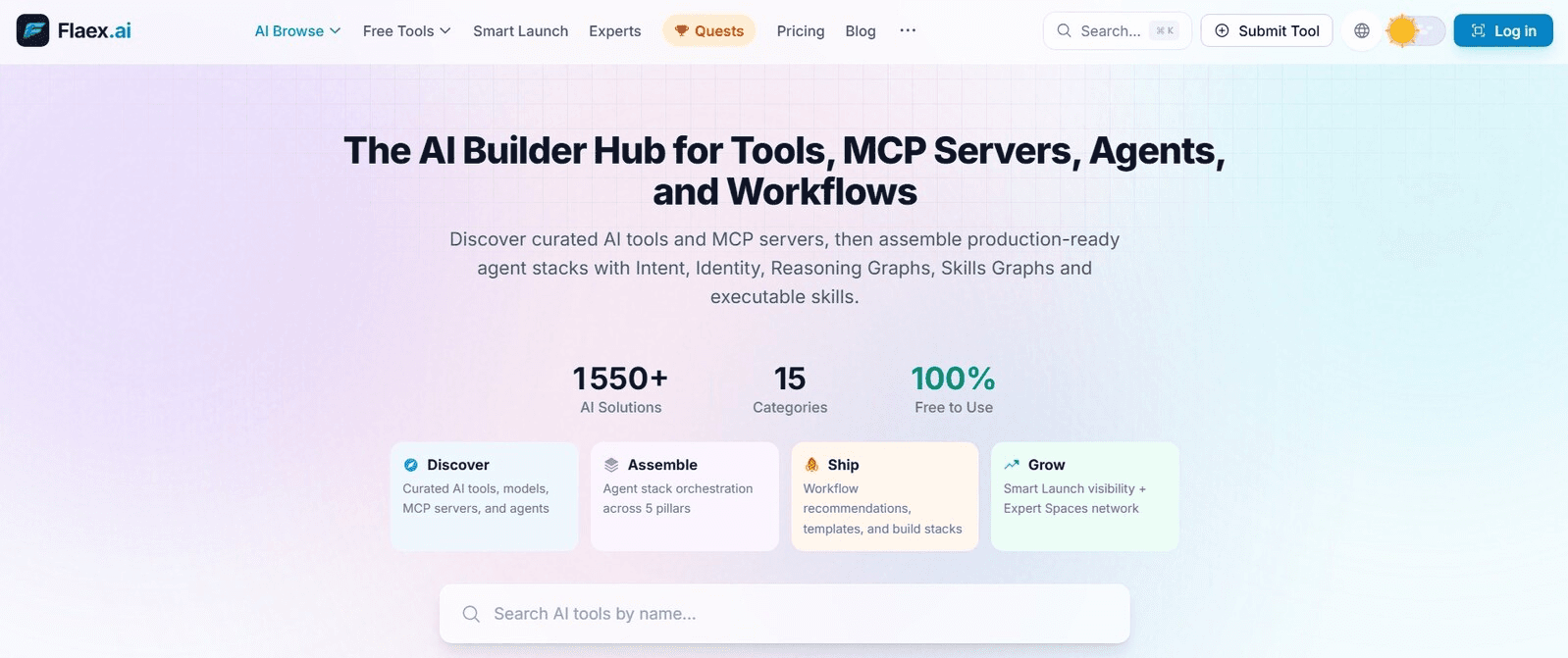Open the Quests section
1568x658 pixels.
(708, 30)
